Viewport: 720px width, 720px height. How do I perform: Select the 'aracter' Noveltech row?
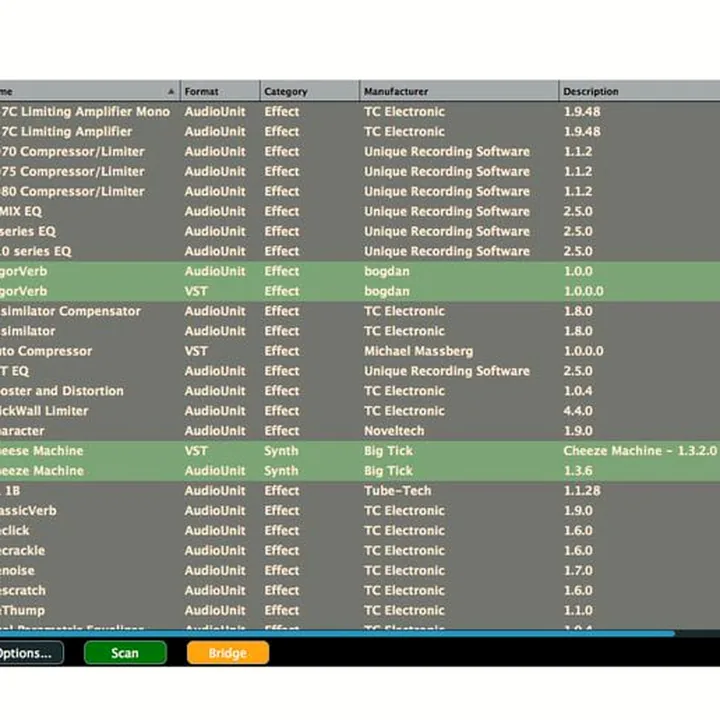pyautogui.click(x=360, y=431)
